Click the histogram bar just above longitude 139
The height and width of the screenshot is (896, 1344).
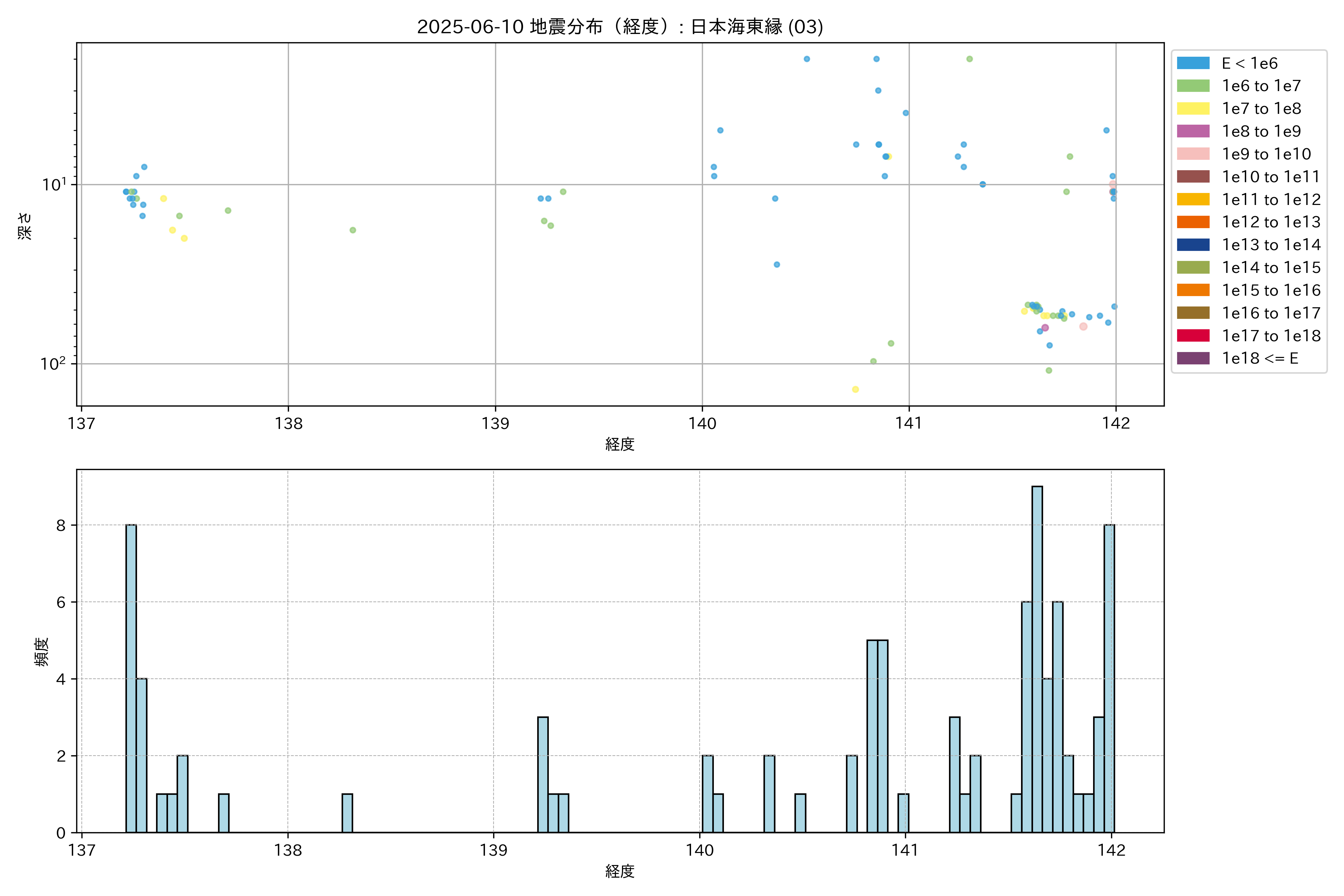tap(542, 774)
